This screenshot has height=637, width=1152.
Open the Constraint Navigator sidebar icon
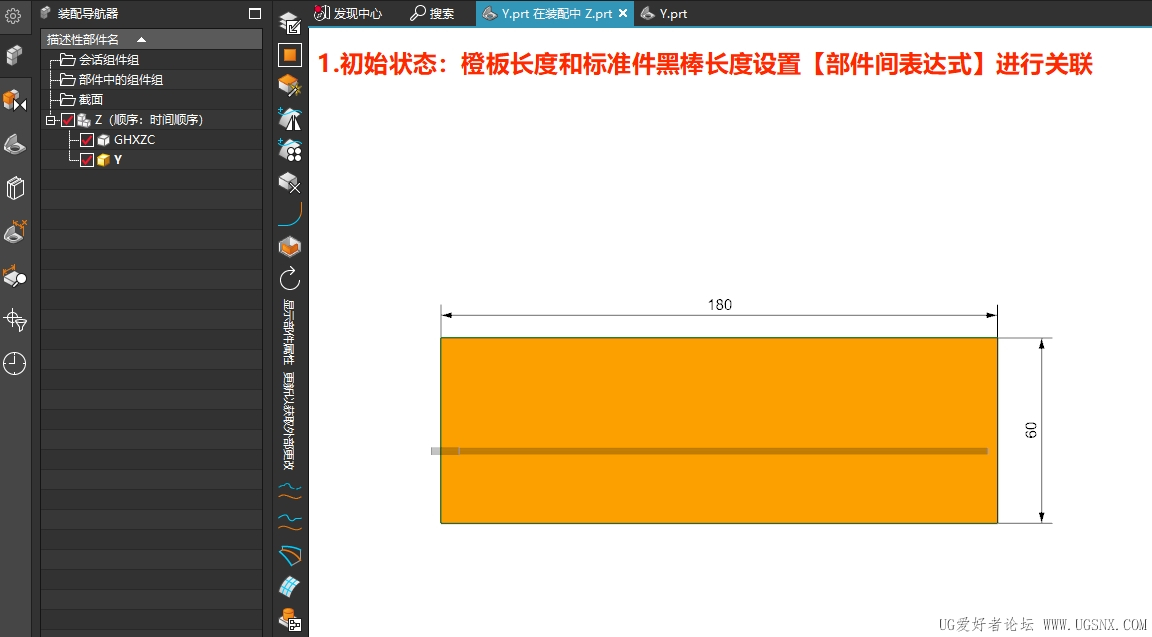click(14, 100)
